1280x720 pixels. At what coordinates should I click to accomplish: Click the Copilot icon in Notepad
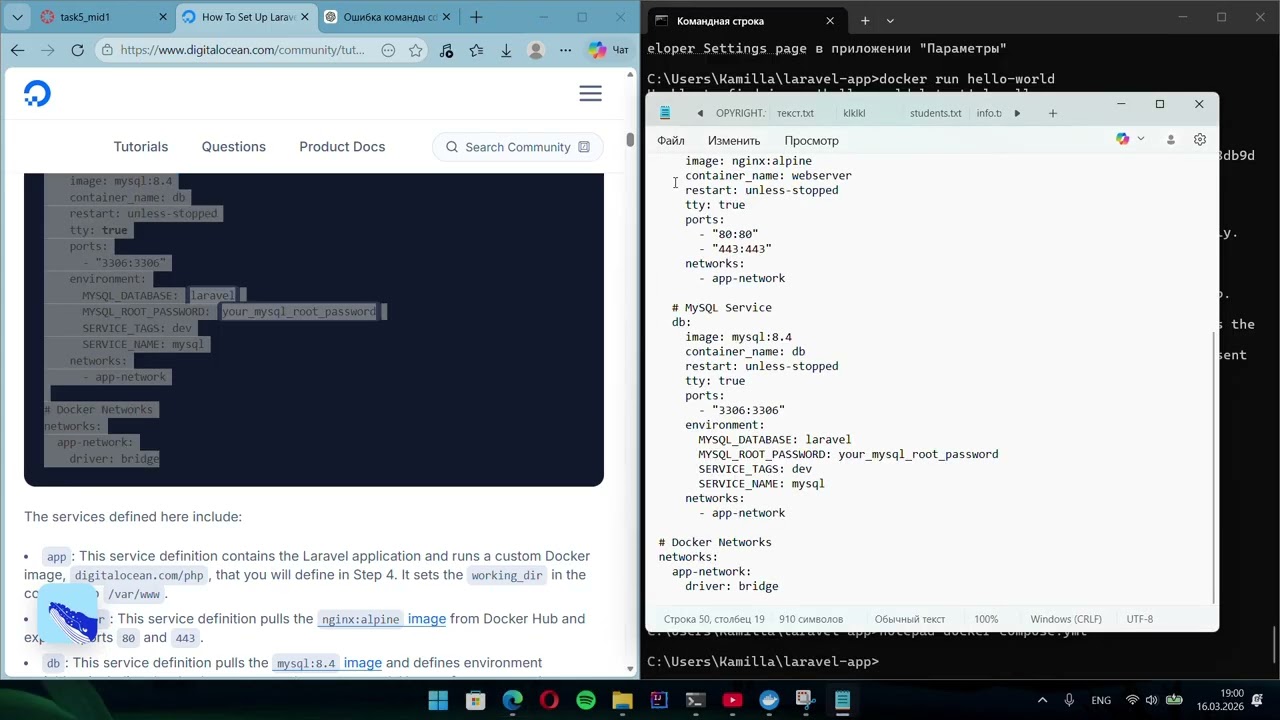tap(1123, 140)
